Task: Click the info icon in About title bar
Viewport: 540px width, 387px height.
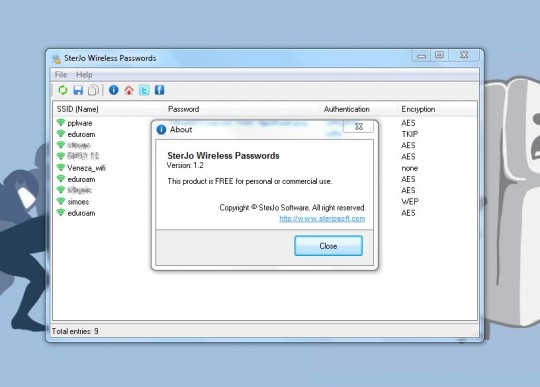Action: 161,129
